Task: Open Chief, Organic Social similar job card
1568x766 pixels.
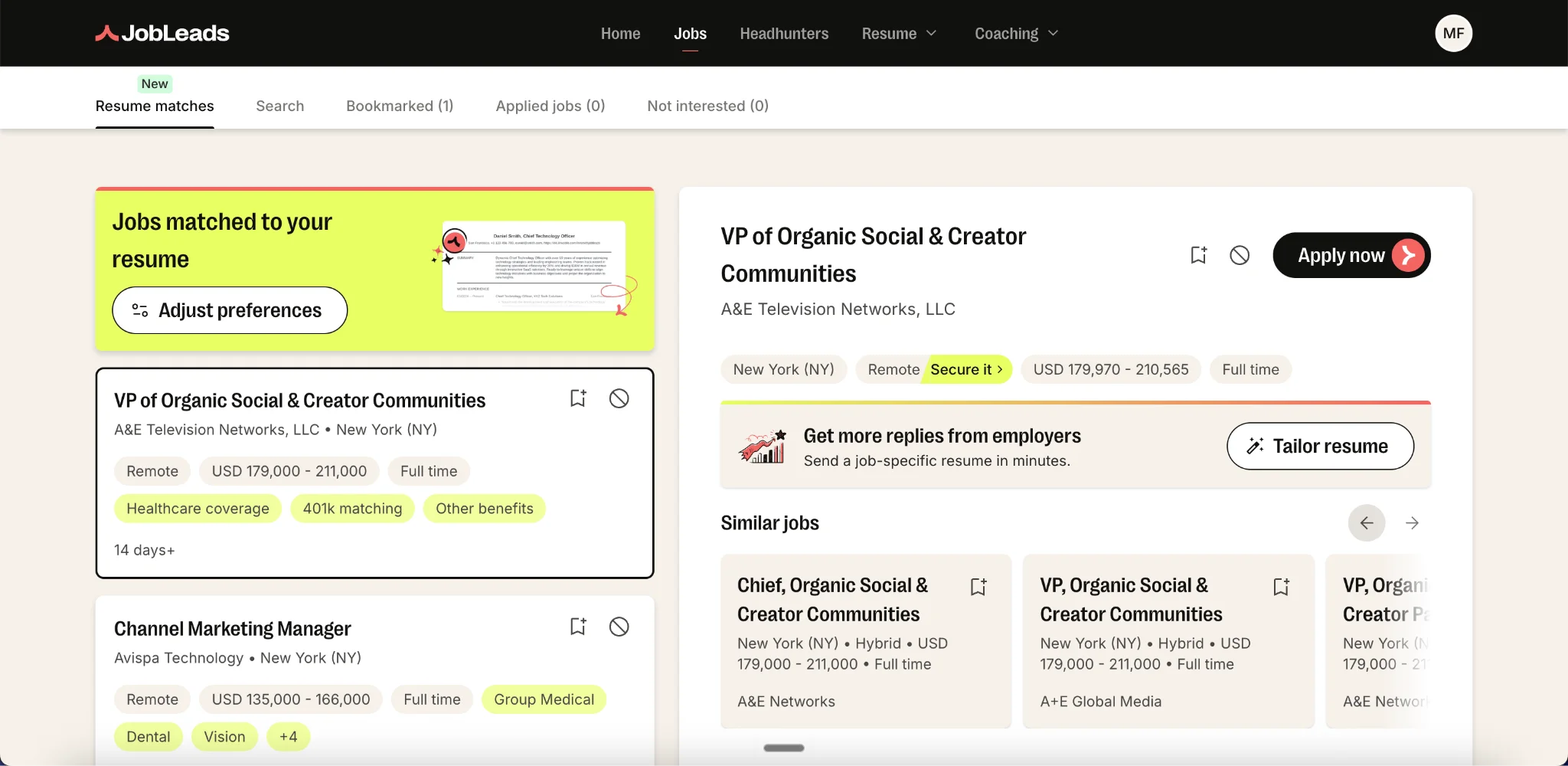Action: tap(866, 640)
